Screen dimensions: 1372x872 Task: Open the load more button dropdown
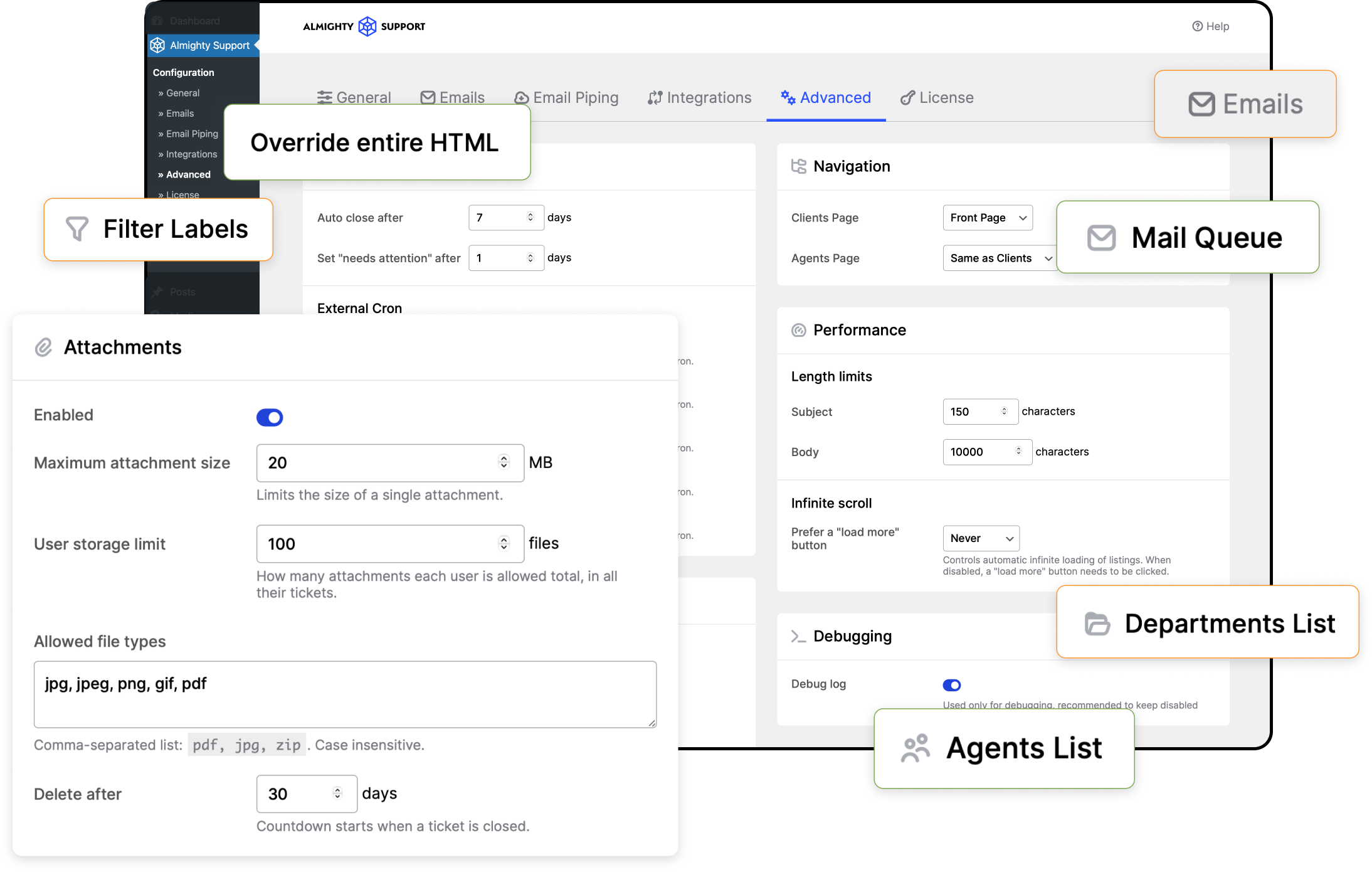tap(981, 538)
